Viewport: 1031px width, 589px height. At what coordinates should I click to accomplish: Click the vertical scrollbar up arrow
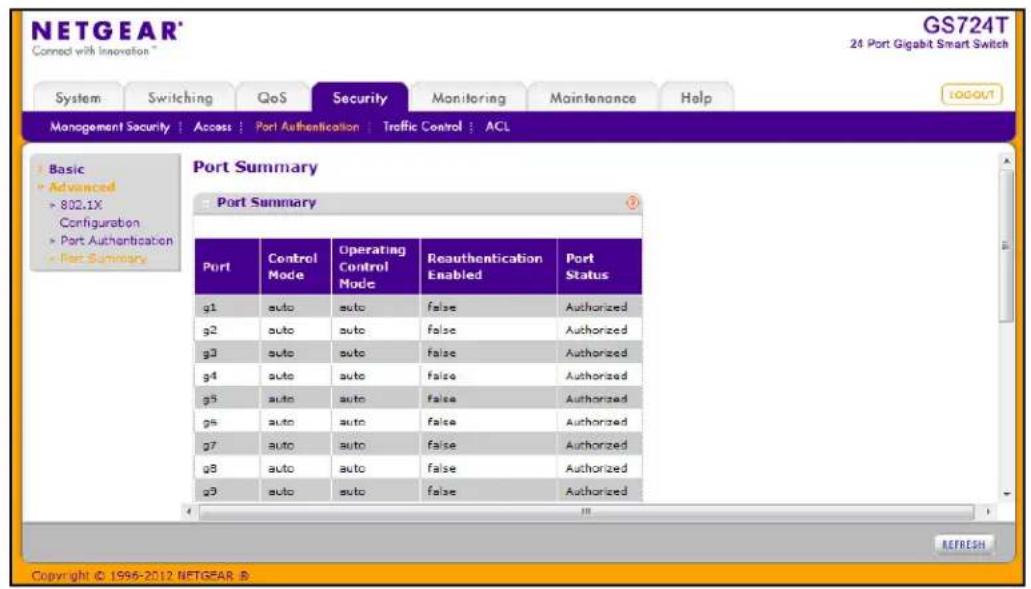tap(1005, 161)
